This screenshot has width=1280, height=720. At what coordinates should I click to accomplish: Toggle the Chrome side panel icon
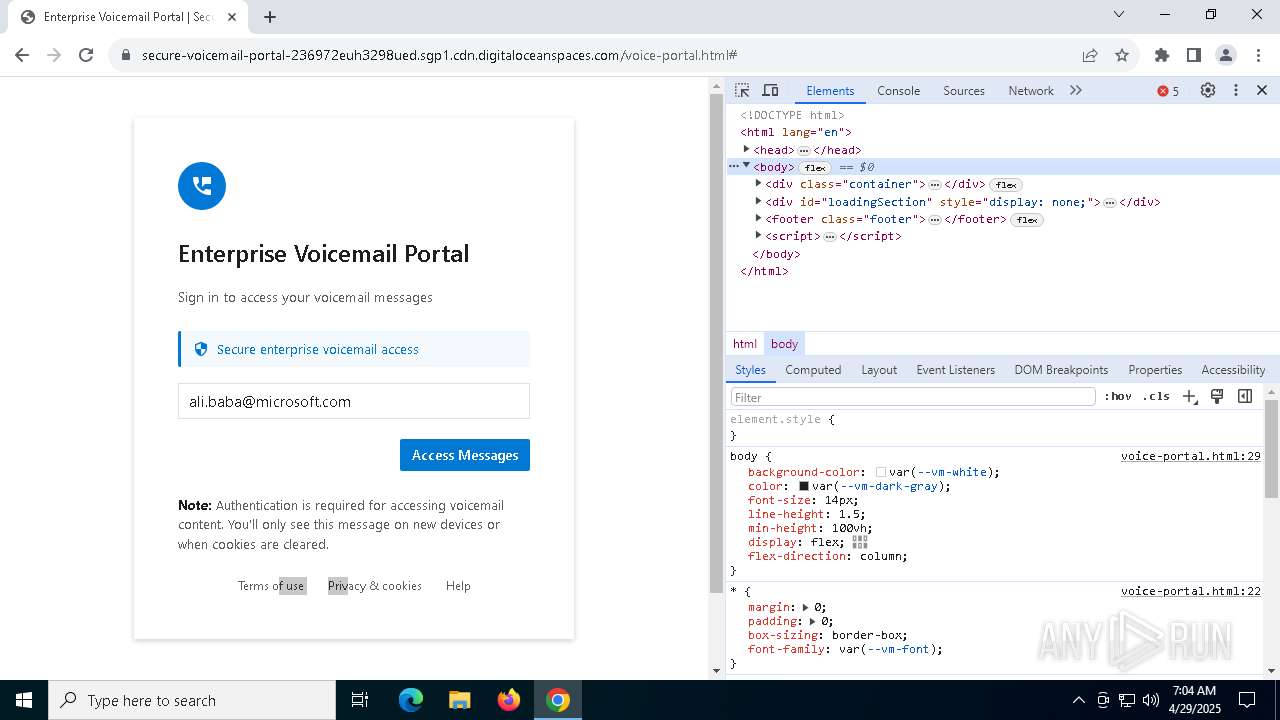pyautogui.click(x=1193, y=55)
